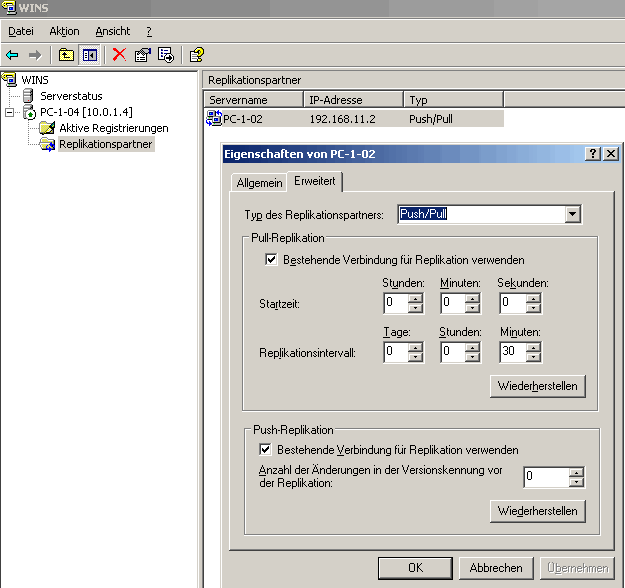Viewport: 625px width, 588px height.
Task: Click the Startzeit Stunden input field
Action: pos(396,303)
